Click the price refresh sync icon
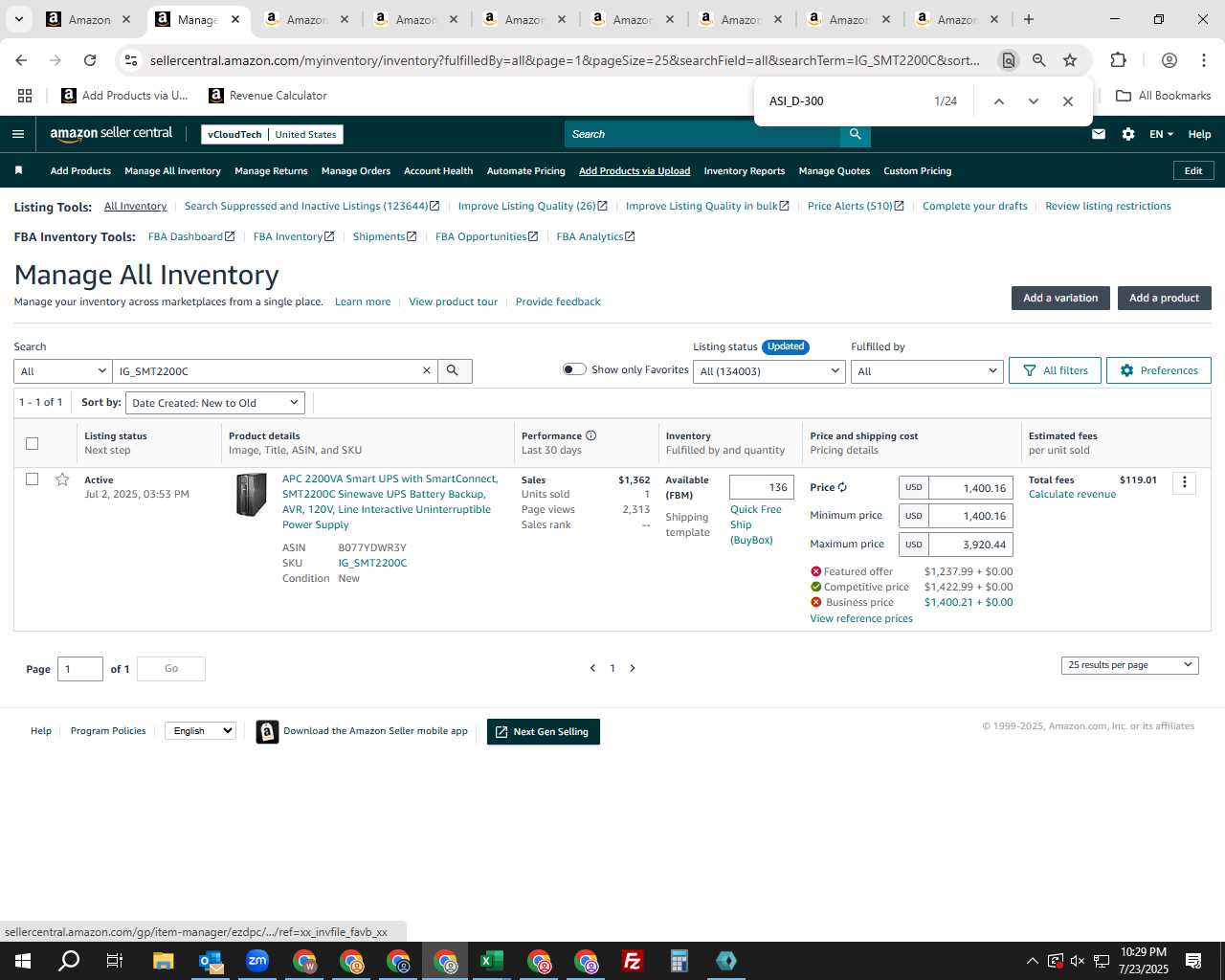Viewport: 1225px width, 980px height. click(x=842, y=487)
